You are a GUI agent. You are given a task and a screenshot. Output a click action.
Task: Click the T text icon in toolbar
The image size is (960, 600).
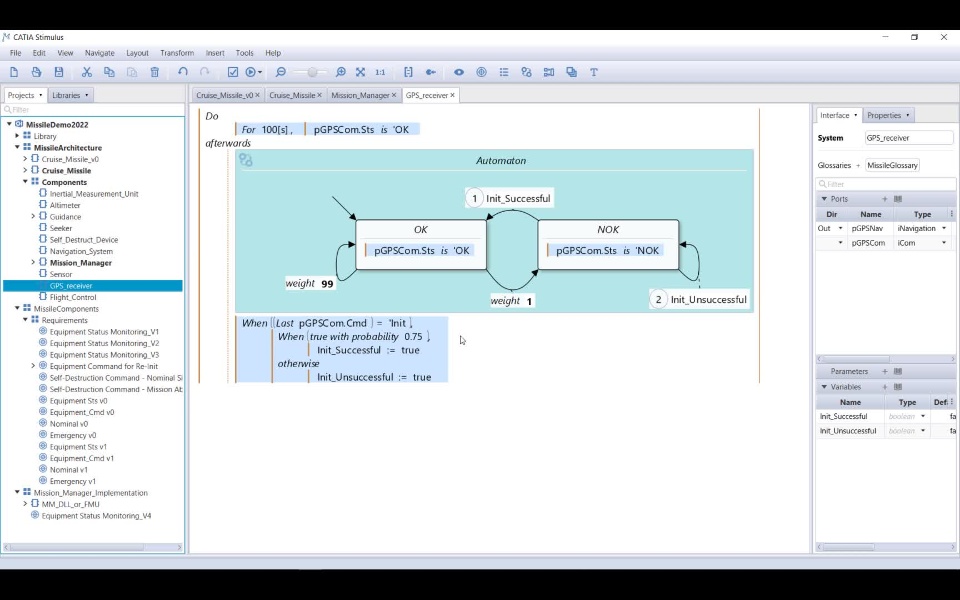point(594,72)
